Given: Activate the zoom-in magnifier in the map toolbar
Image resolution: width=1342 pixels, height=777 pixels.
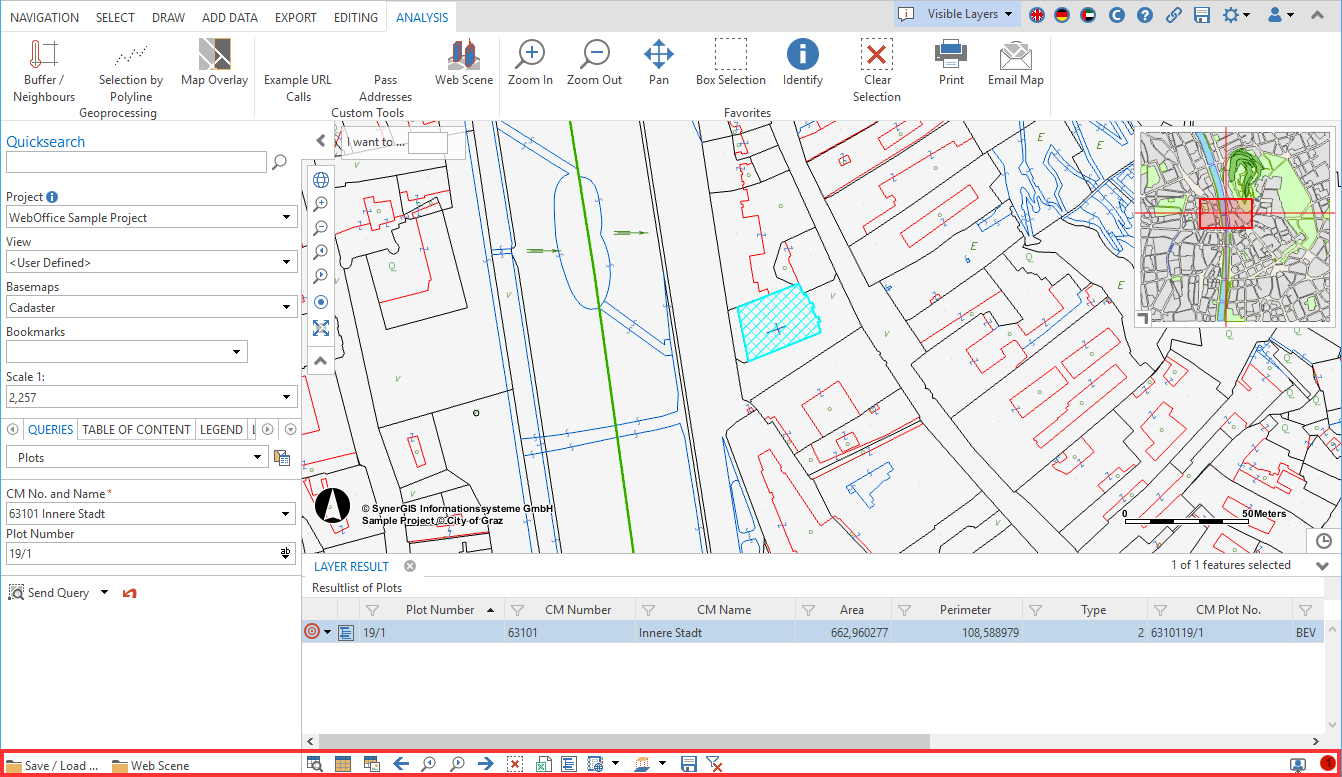Looking at the screenshot, I should (x=320, y=203).
